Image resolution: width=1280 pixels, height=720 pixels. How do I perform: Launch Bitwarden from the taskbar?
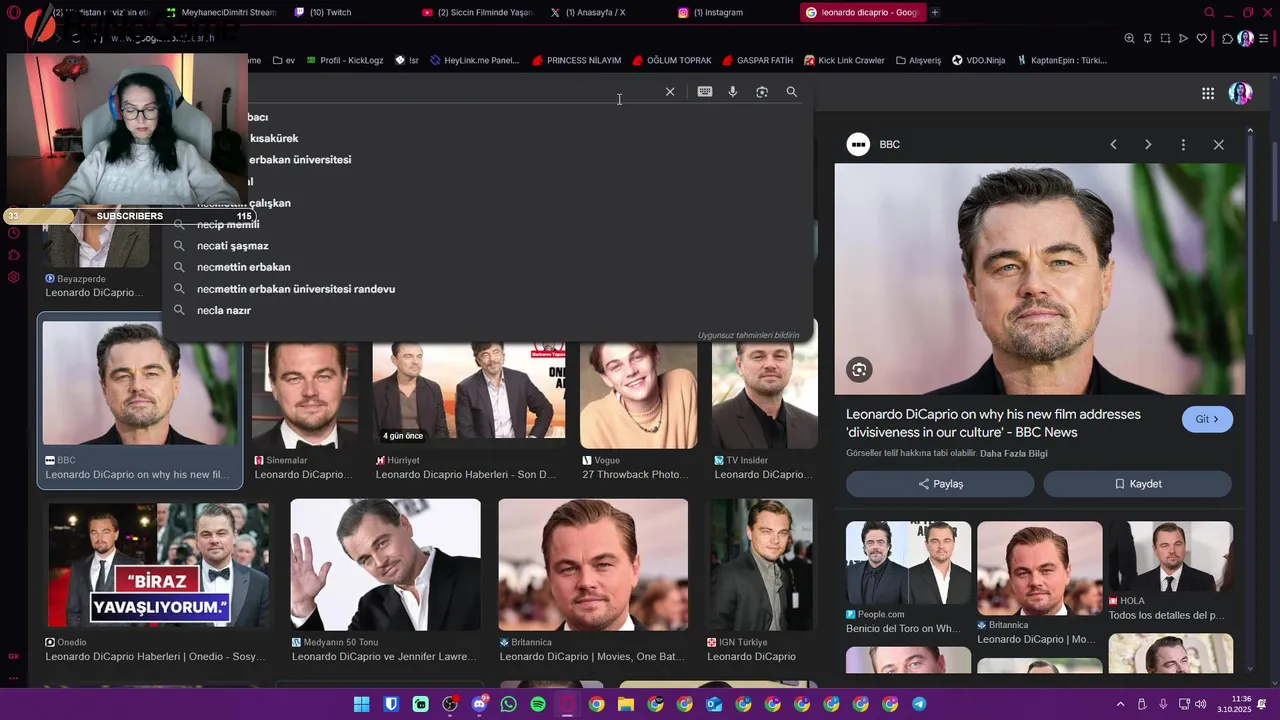(391, 704)
